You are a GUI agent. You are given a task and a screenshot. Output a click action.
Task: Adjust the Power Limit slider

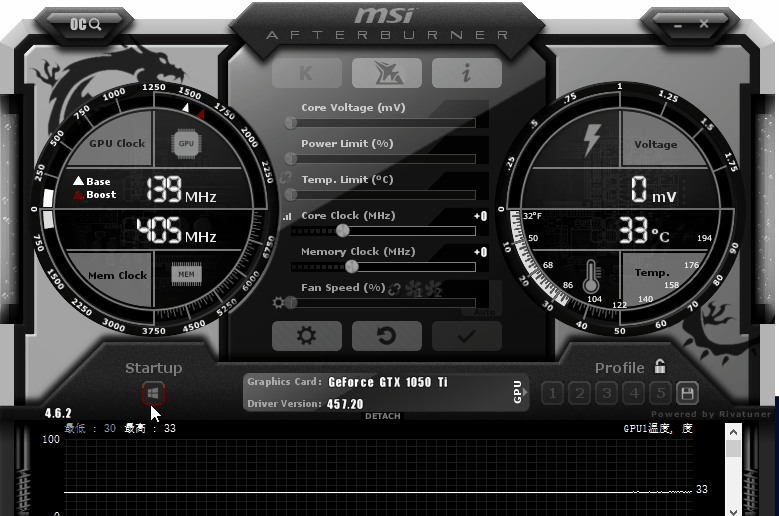tap(383, 159)
